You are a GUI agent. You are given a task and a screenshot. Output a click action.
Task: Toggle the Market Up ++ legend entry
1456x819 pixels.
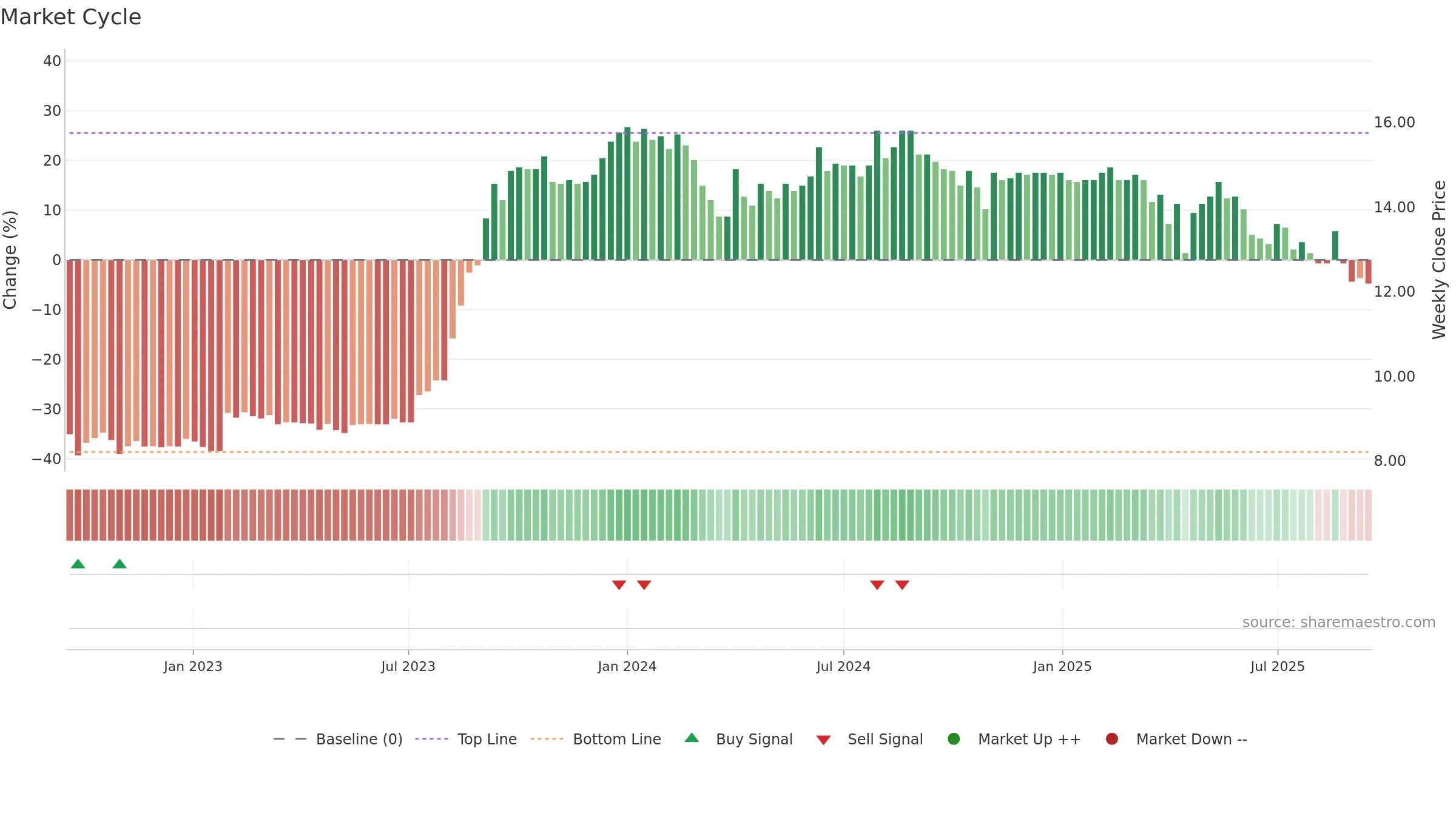click(x=1014, y=739)
